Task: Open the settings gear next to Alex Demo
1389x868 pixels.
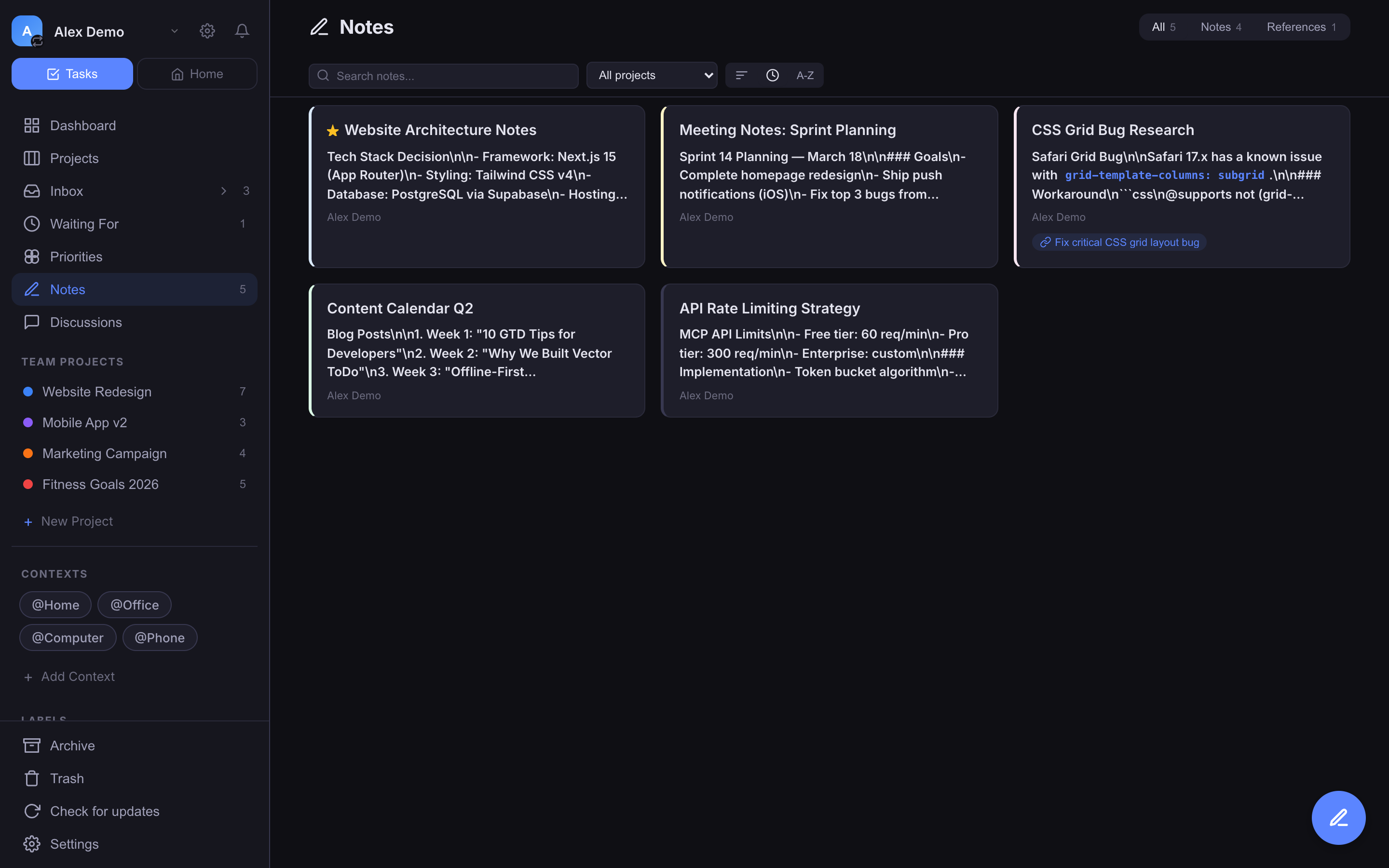Action: (207, 31)
